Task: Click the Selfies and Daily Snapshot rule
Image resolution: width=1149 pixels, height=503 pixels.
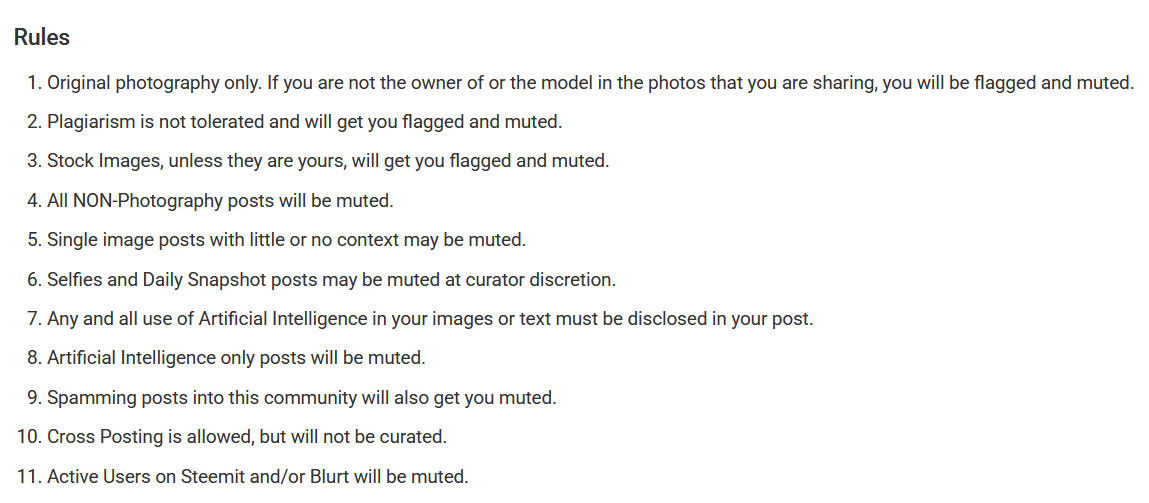Action: [331, 280]
